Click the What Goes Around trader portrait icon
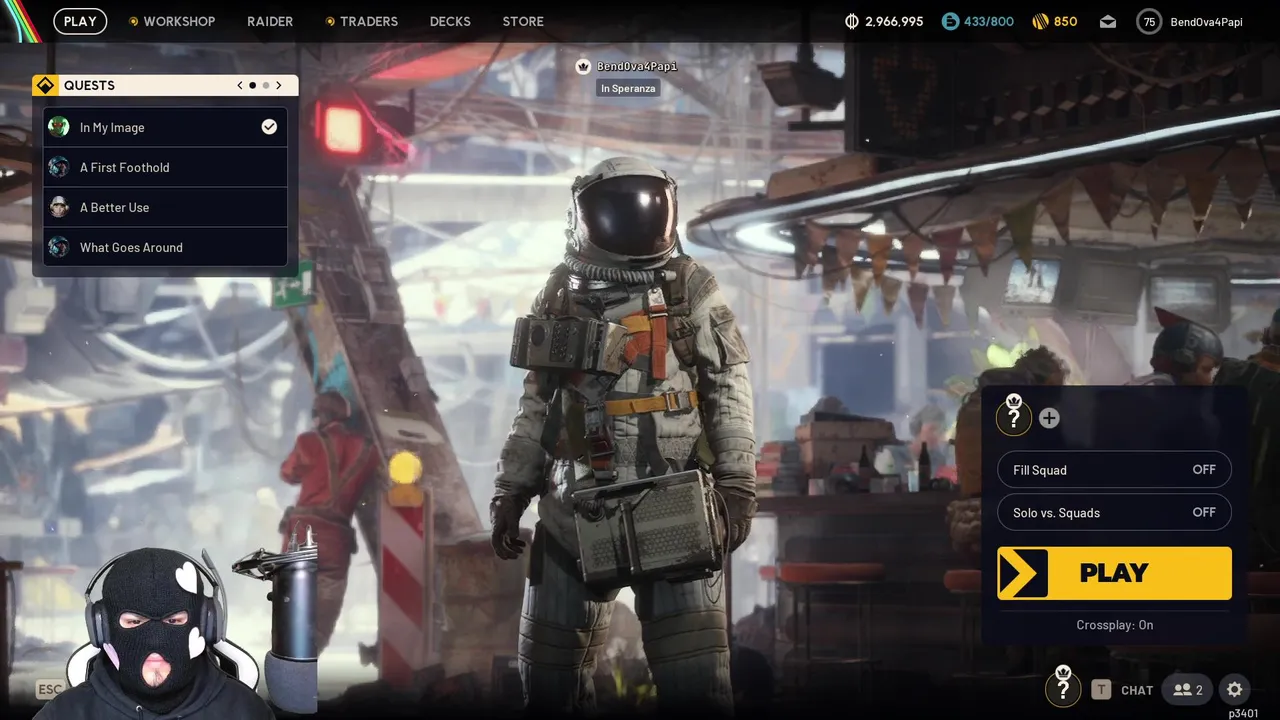The height and width of the screenshot is (720, 1280). click(59, 247)
